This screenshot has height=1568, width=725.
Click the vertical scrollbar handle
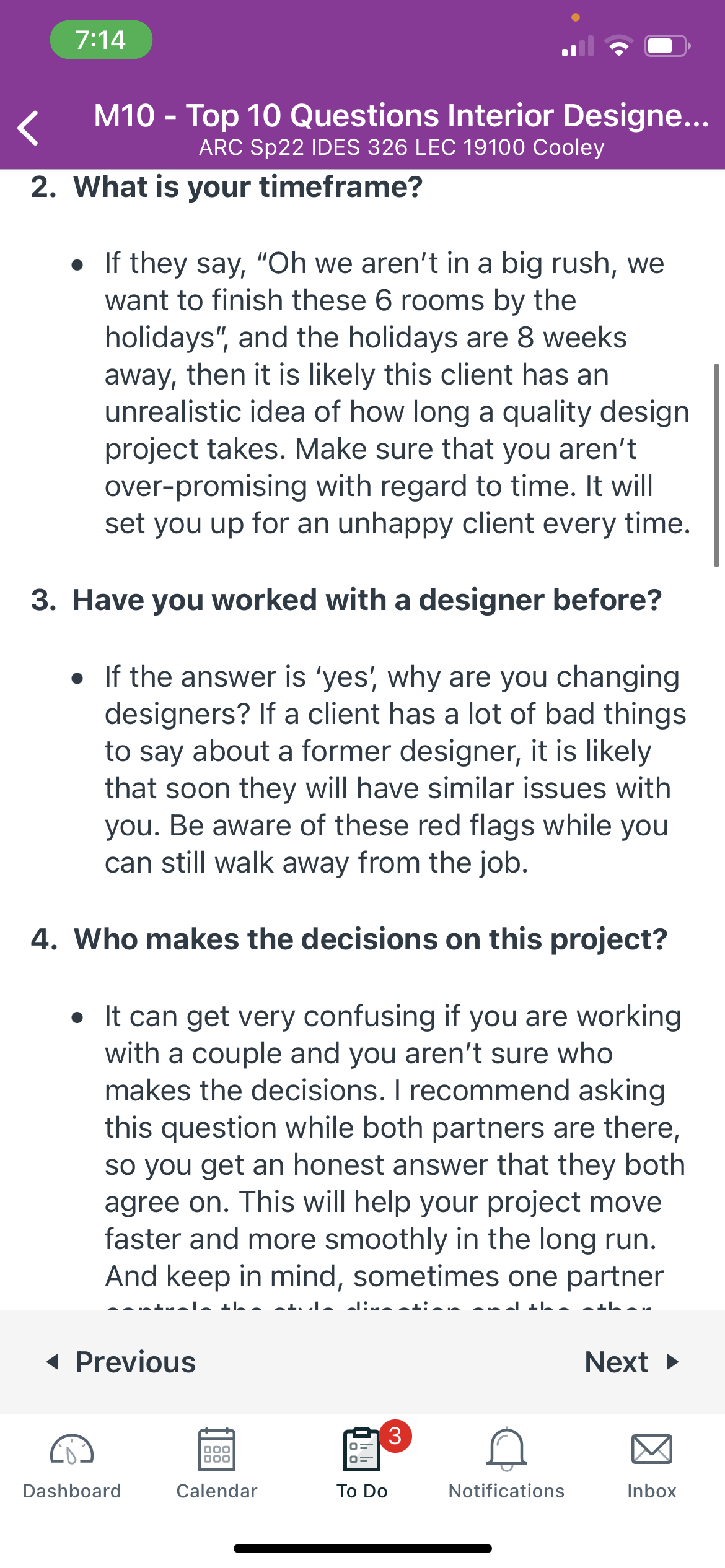tap(716, 465)
